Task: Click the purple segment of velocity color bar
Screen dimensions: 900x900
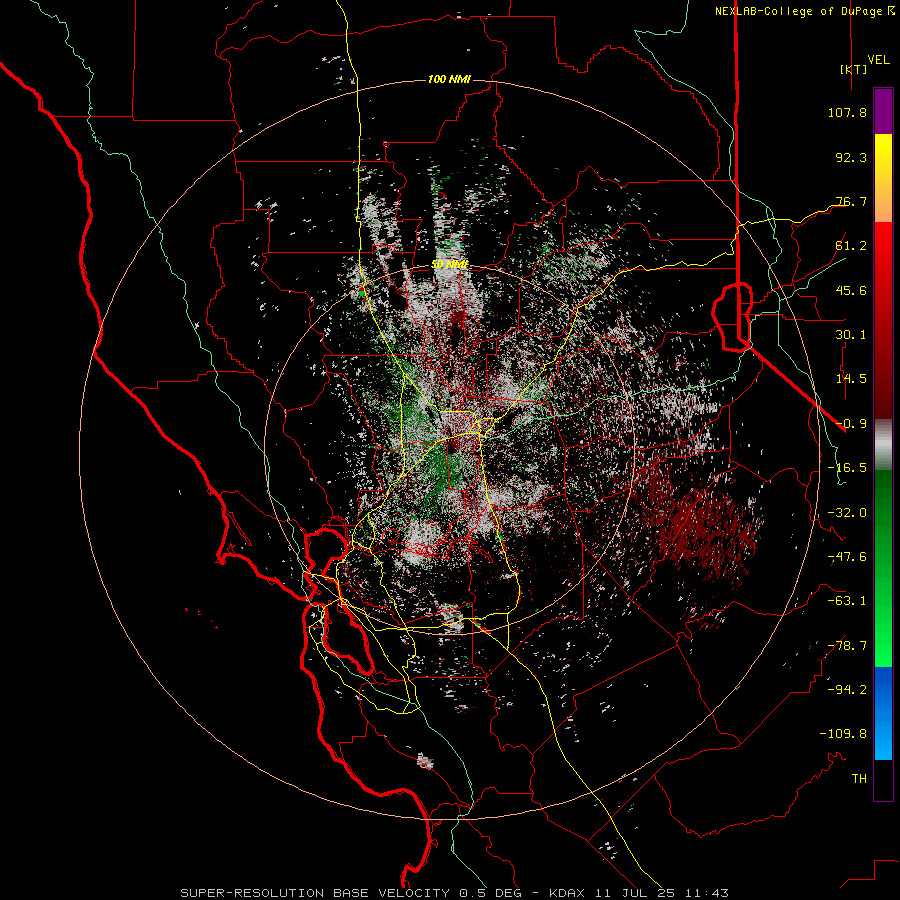Action: [883, 111]
